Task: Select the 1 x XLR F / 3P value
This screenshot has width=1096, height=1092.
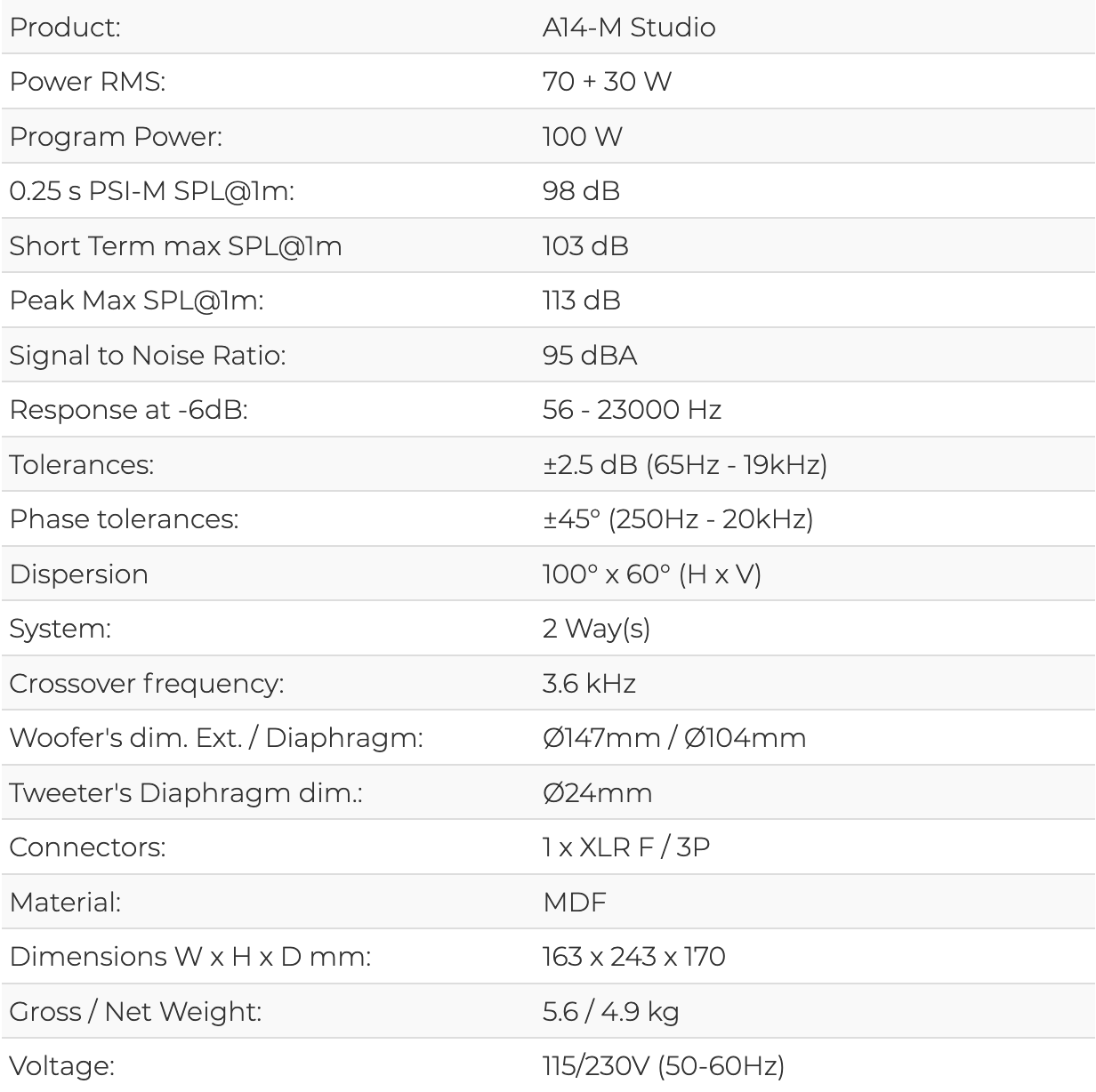Action: point(626,847)
